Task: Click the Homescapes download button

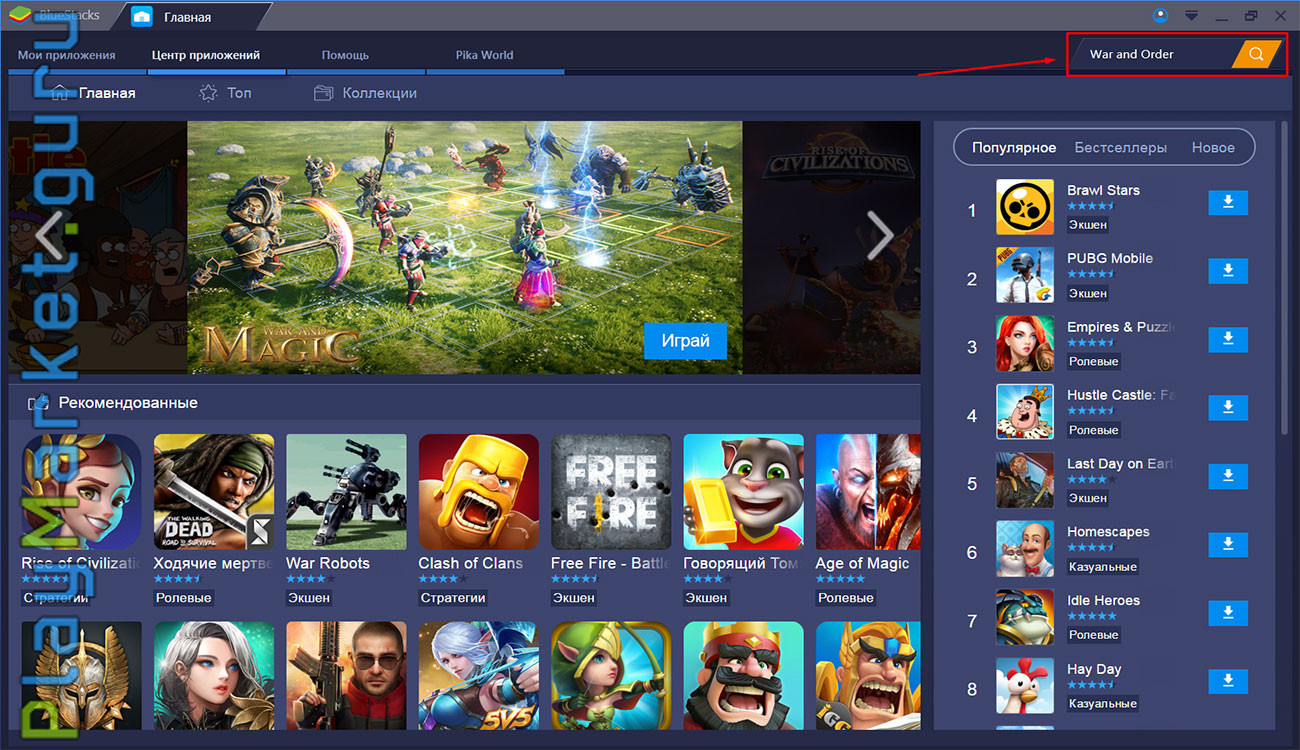Action: (x=1228, y=545)
